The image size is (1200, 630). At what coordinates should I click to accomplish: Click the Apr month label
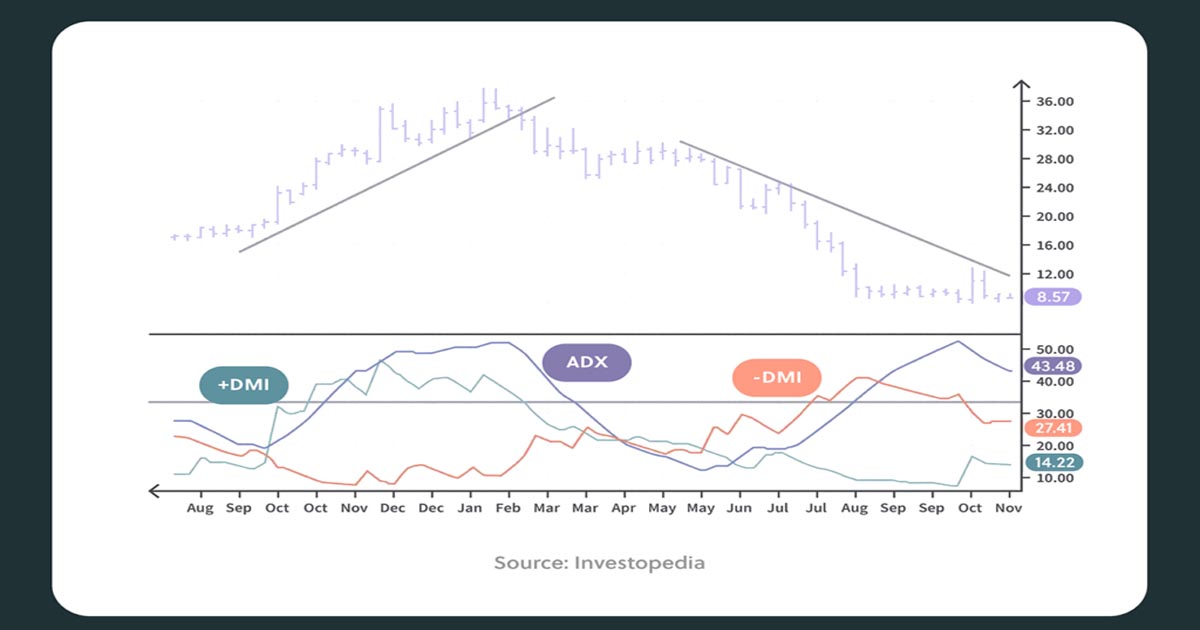[623, 508]
